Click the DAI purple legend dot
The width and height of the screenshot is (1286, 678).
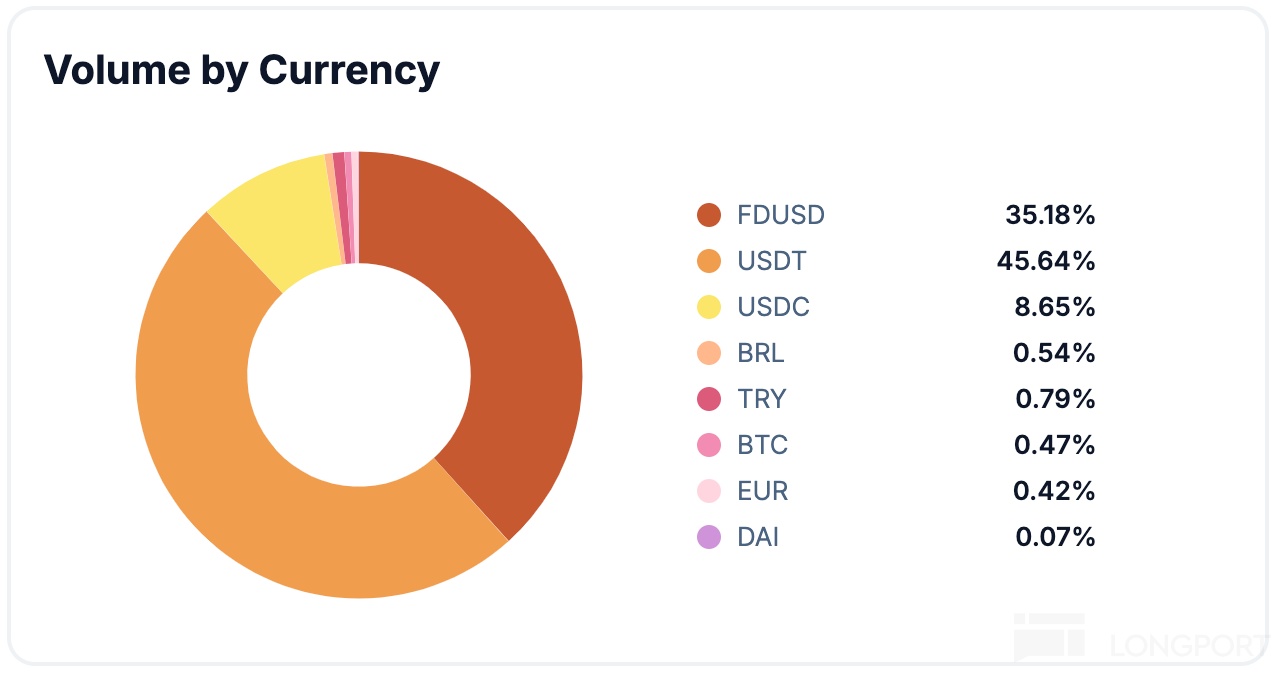[708, 537]
